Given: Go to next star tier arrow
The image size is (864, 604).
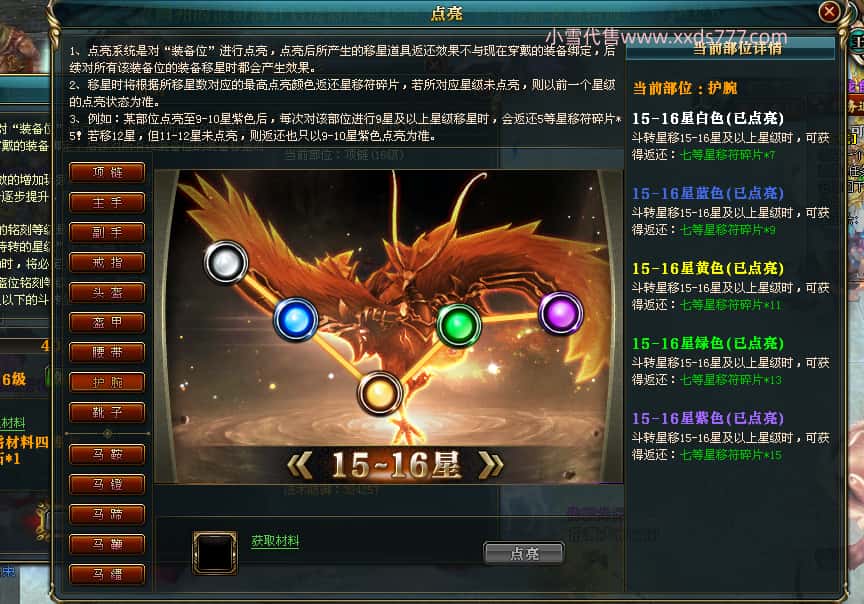Looking at the screenshot, I should click(490, 465).
